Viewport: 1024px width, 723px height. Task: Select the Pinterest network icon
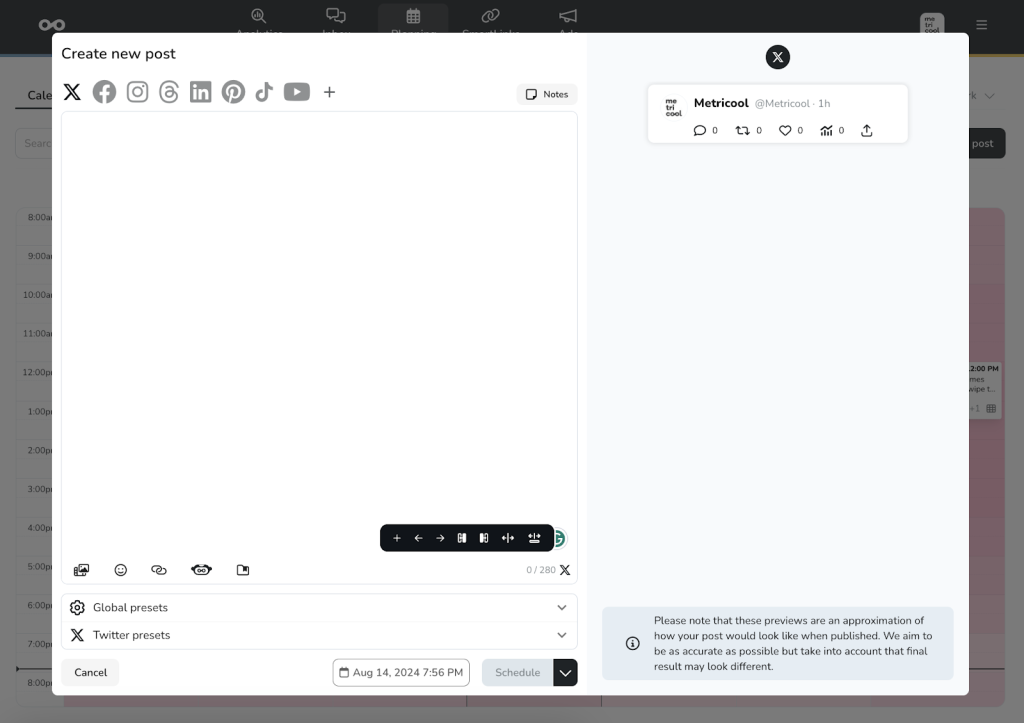pos(233,92)
